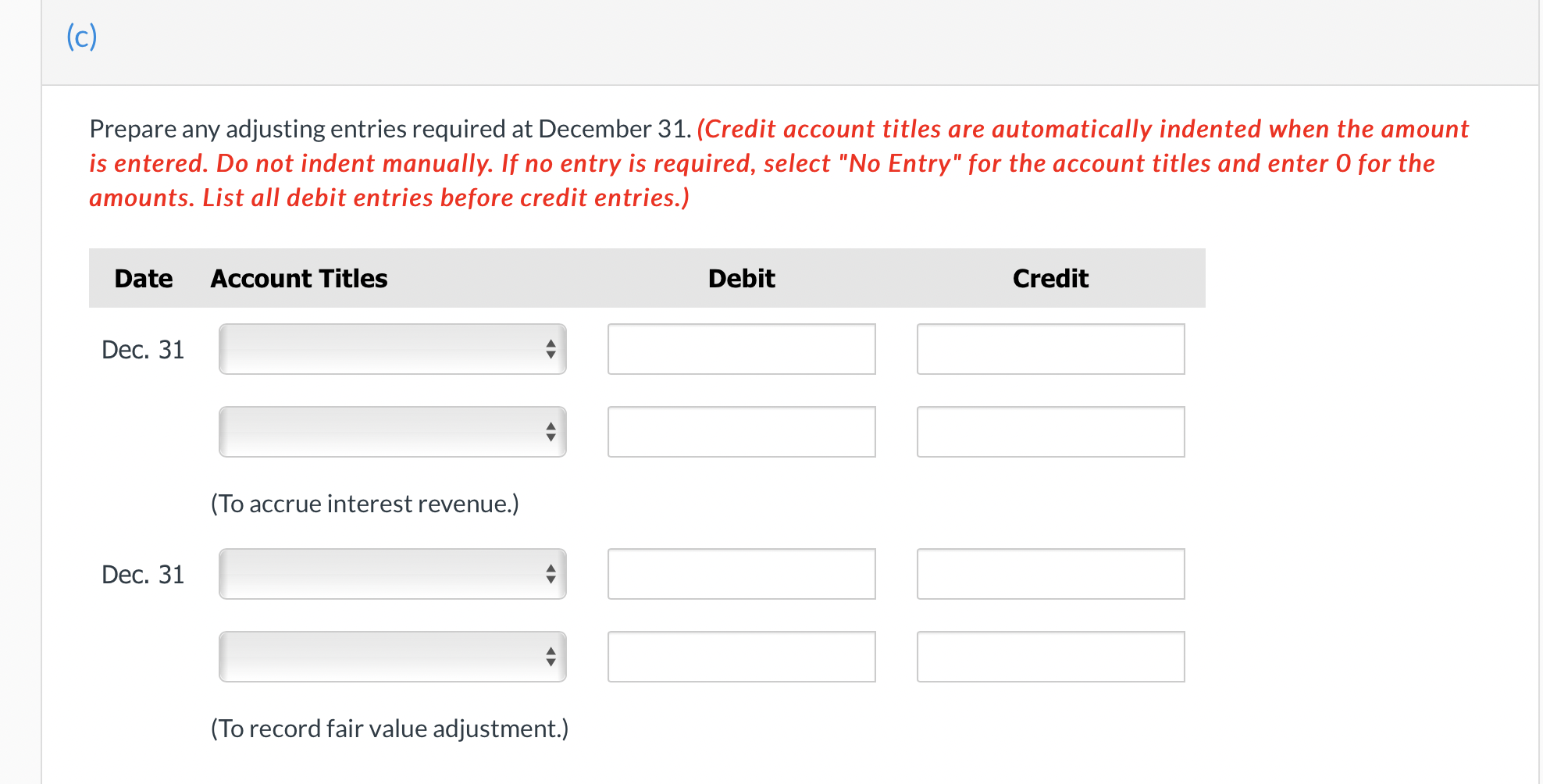Click the Credit field for fair value adjustment entry
Image resolution: width=1543 pixels, height=784 pixels.
pos(1049,574)
